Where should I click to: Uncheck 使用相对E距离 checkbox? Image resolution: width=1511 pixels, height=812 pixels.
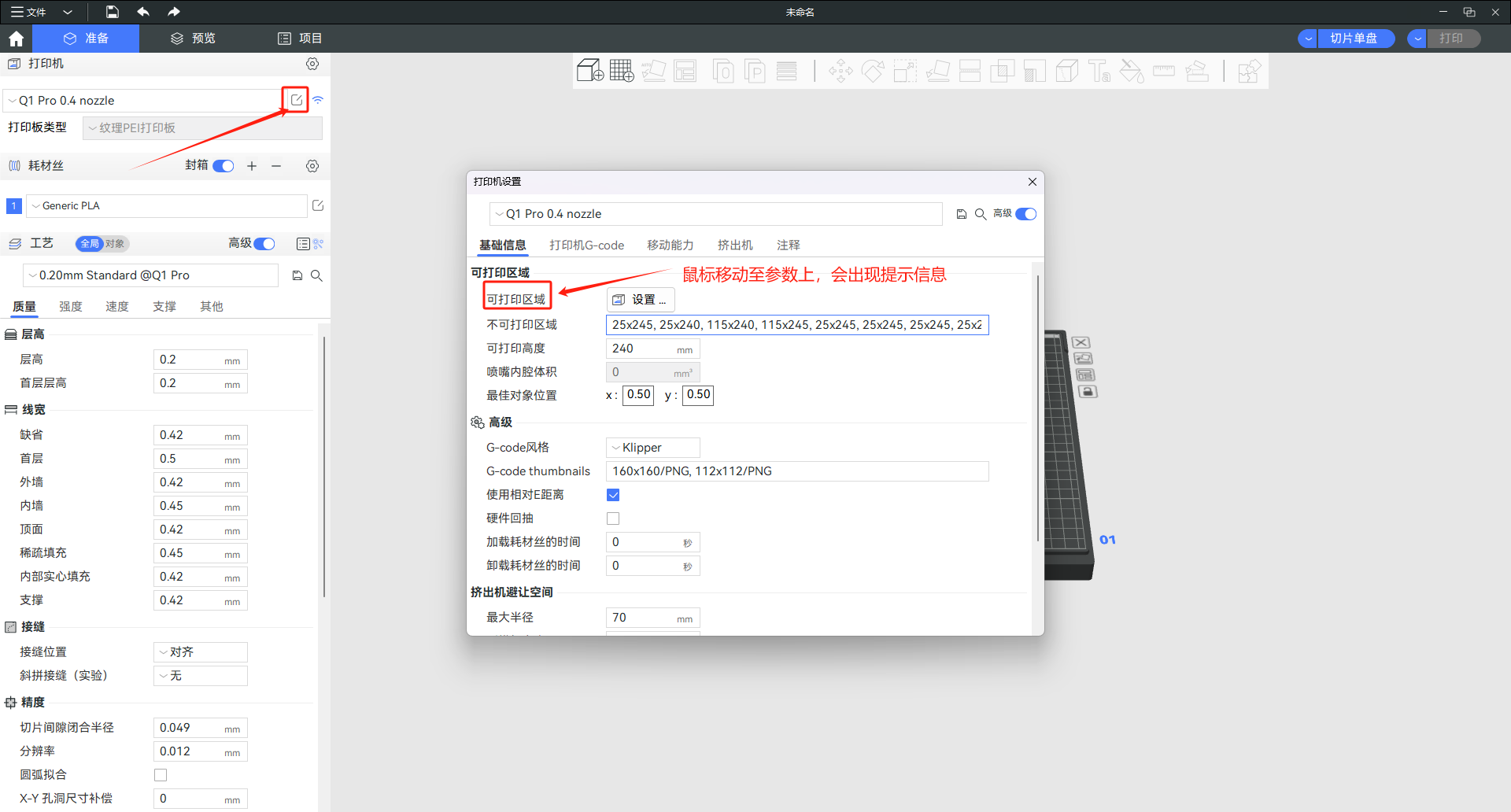coord(613,495)
